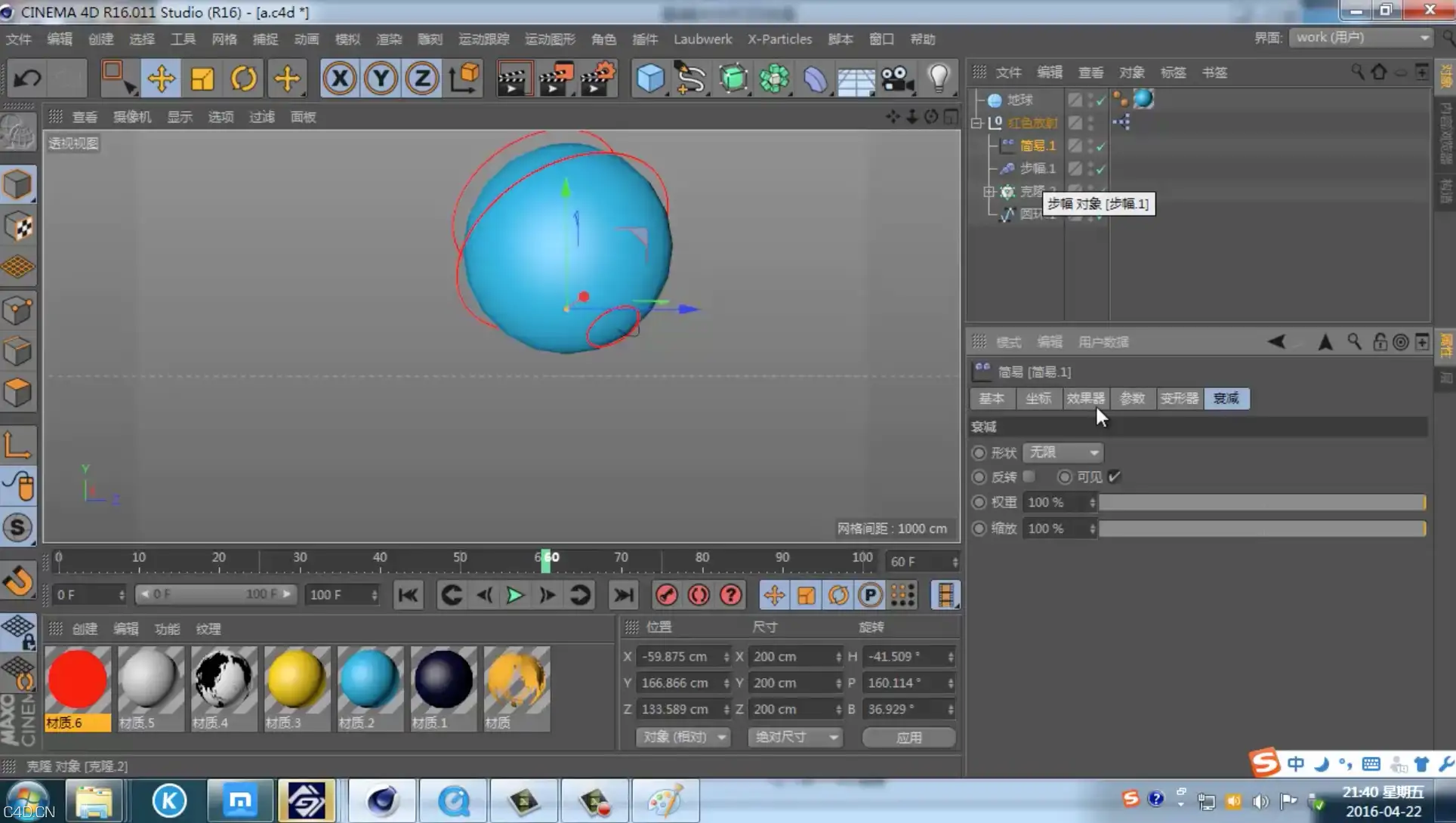Select the Rotate tool in top toolbar
This screenshot has height=823, width=1456.
(244, 79)
